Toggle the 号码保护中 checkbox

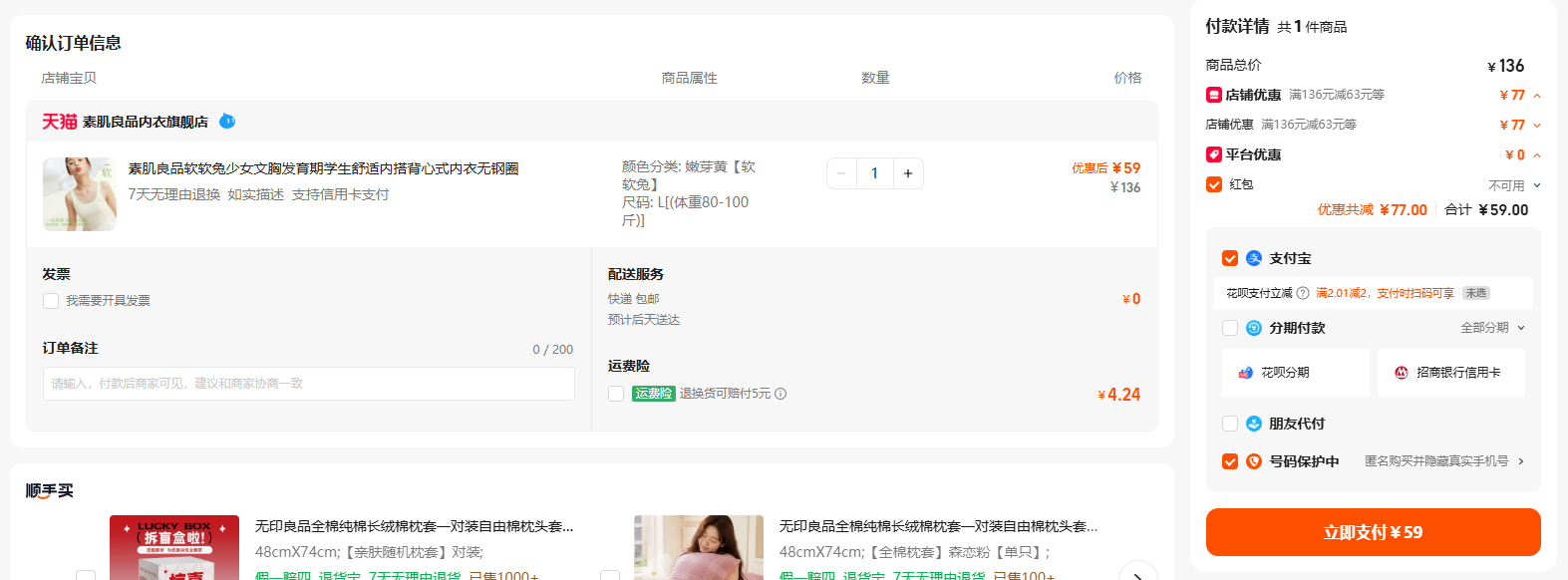pos(1230,461)
